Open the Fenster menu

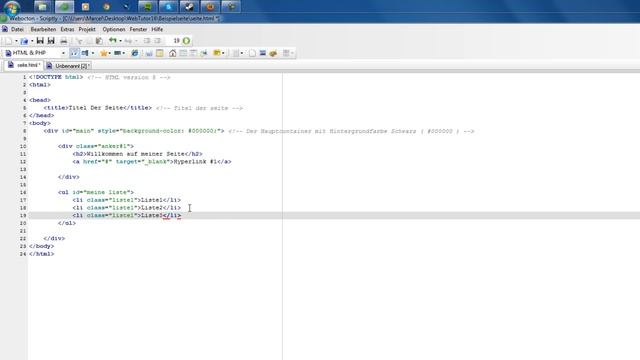pyautogui.click(x=138, y=29)
